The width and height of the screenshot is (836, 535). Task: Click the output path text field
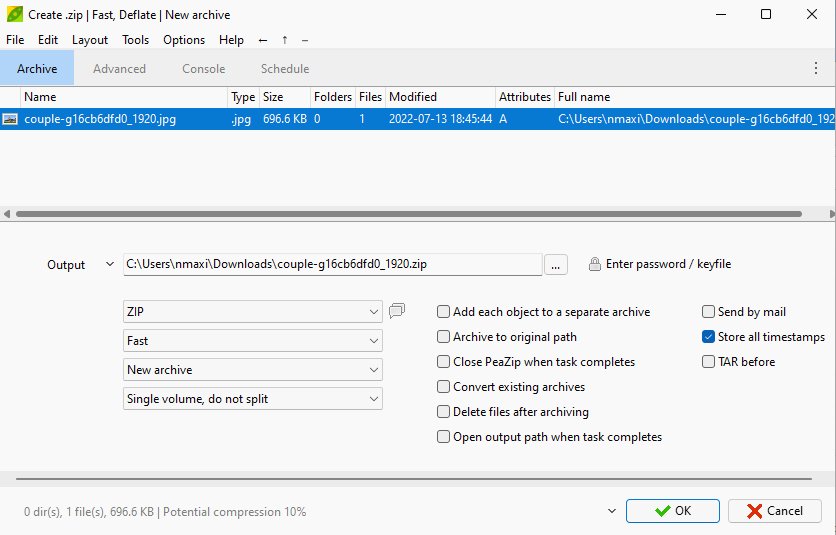[x=332, y=265]
